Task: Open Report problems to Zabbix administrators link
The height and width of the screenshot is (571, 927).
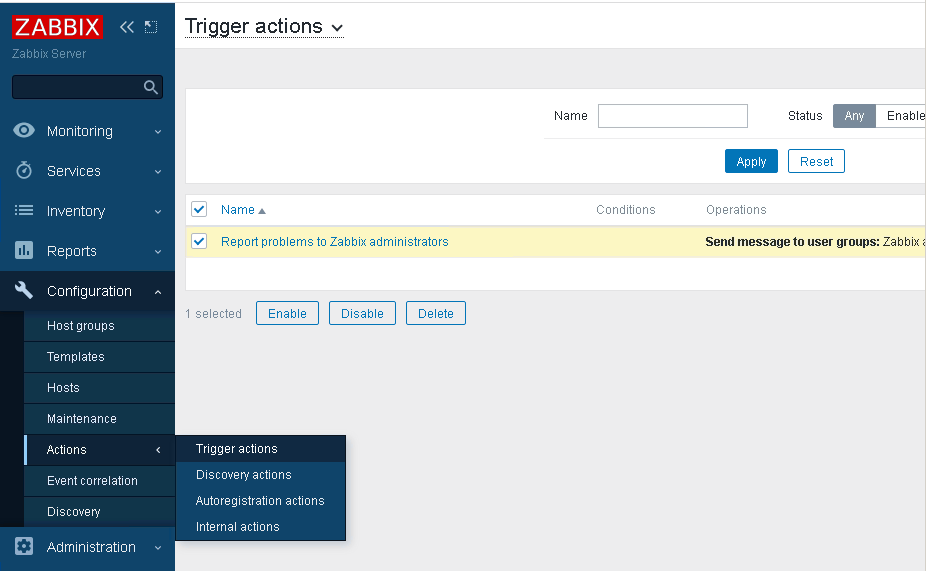Action: 335,242
